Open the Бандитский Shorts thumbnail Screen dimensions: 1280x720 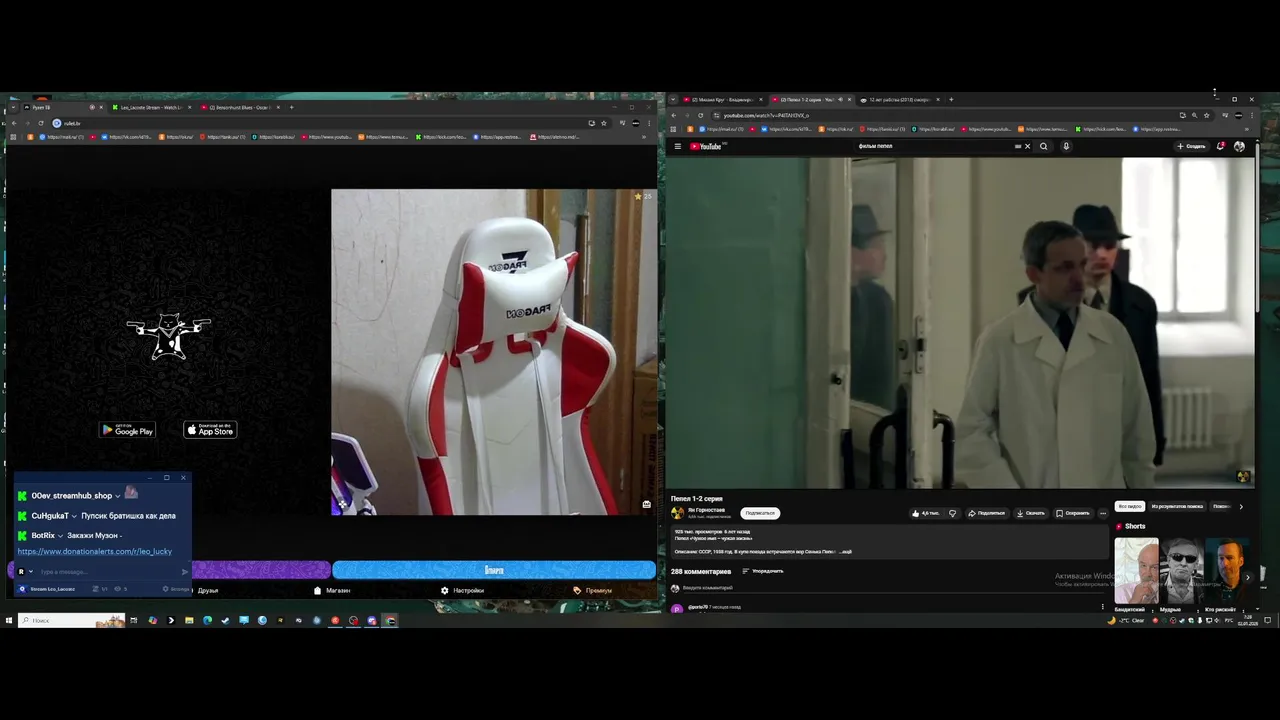tap(1136, 569)
